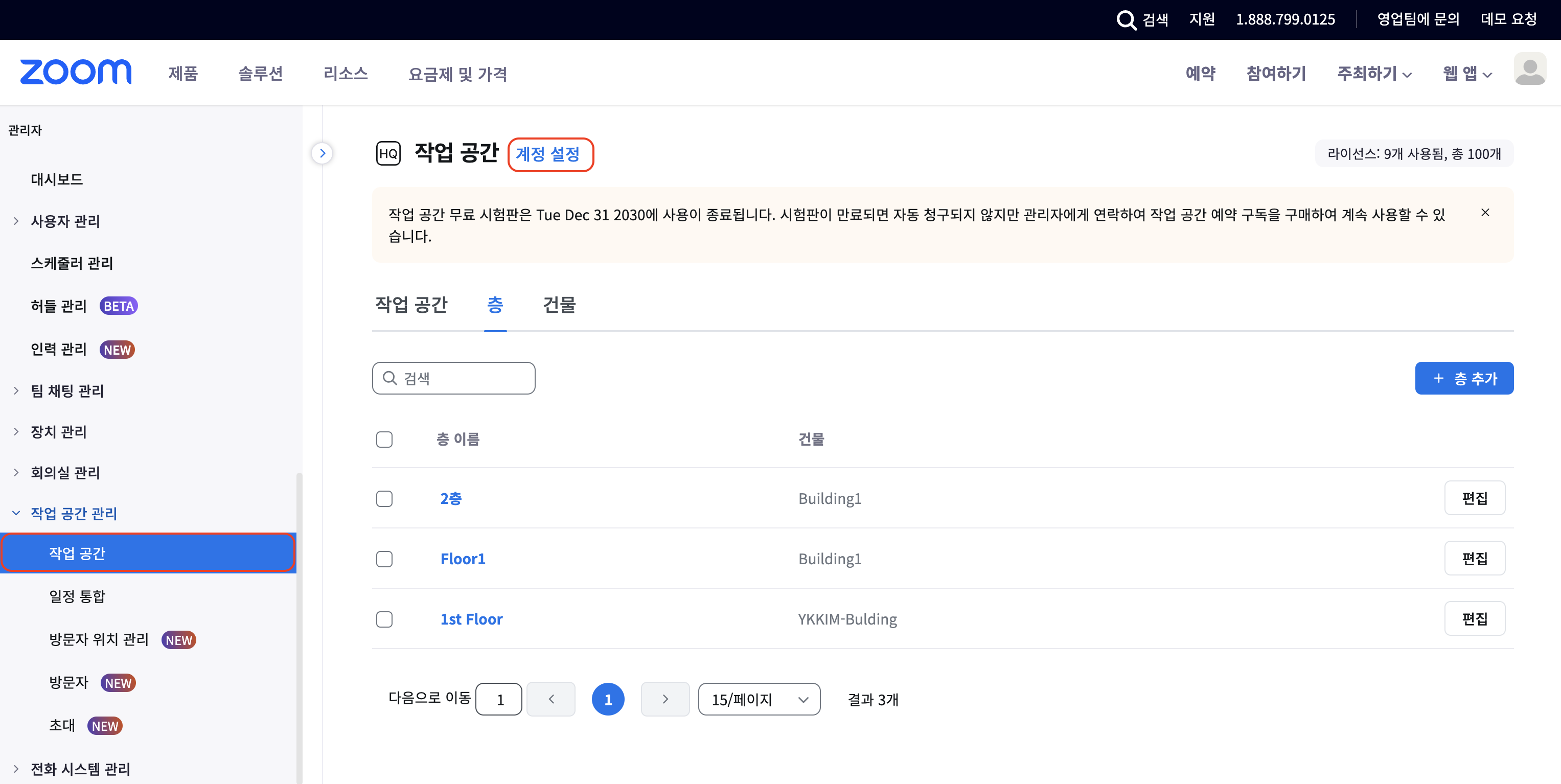Image resolution: width=1561 pixels, height=784 pixels.
Task: Open the 제품 menu
Action: click(183, 73)
